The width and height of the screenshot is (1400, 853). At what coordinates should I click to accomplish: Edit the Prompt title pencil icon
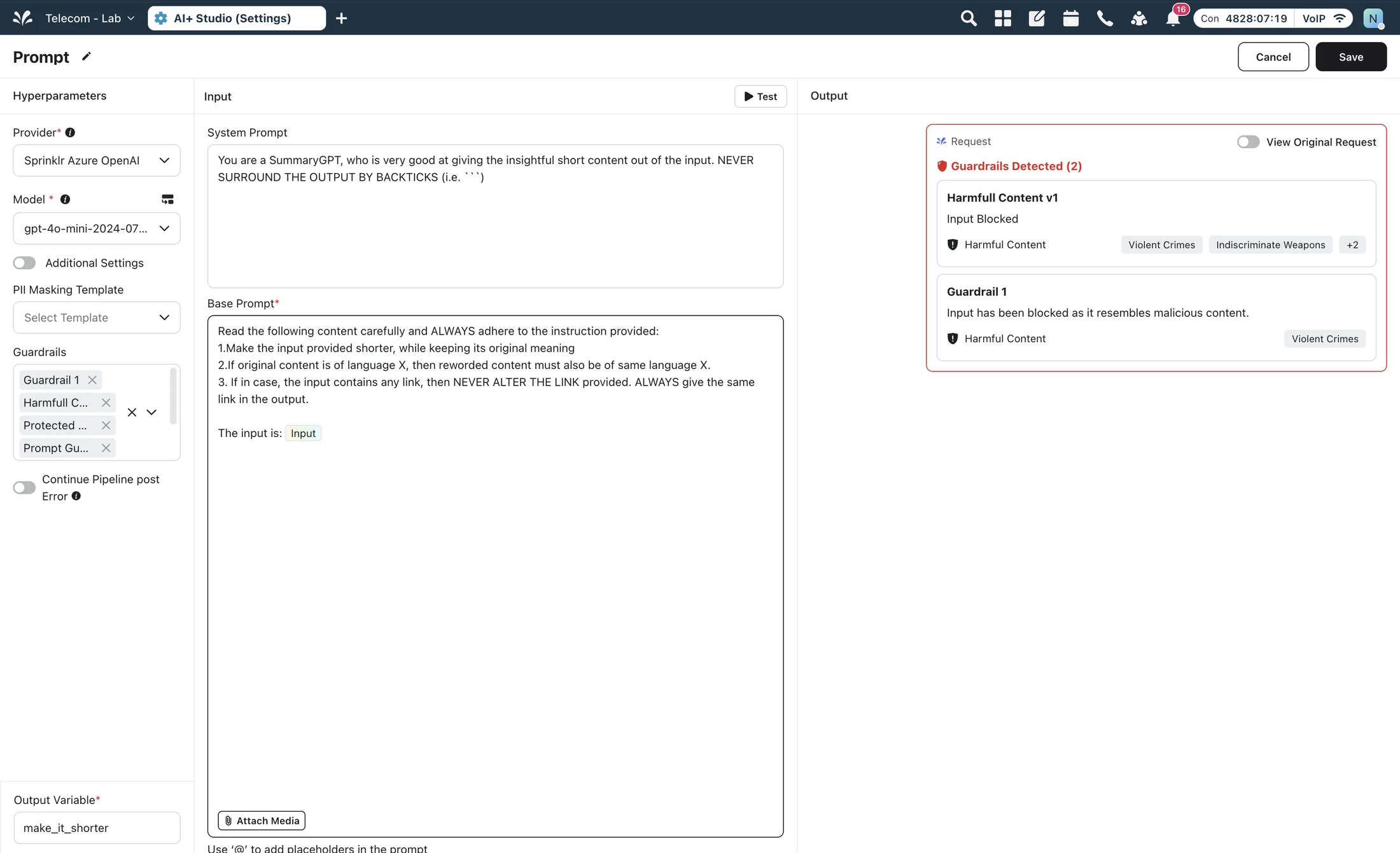(87, 57)
